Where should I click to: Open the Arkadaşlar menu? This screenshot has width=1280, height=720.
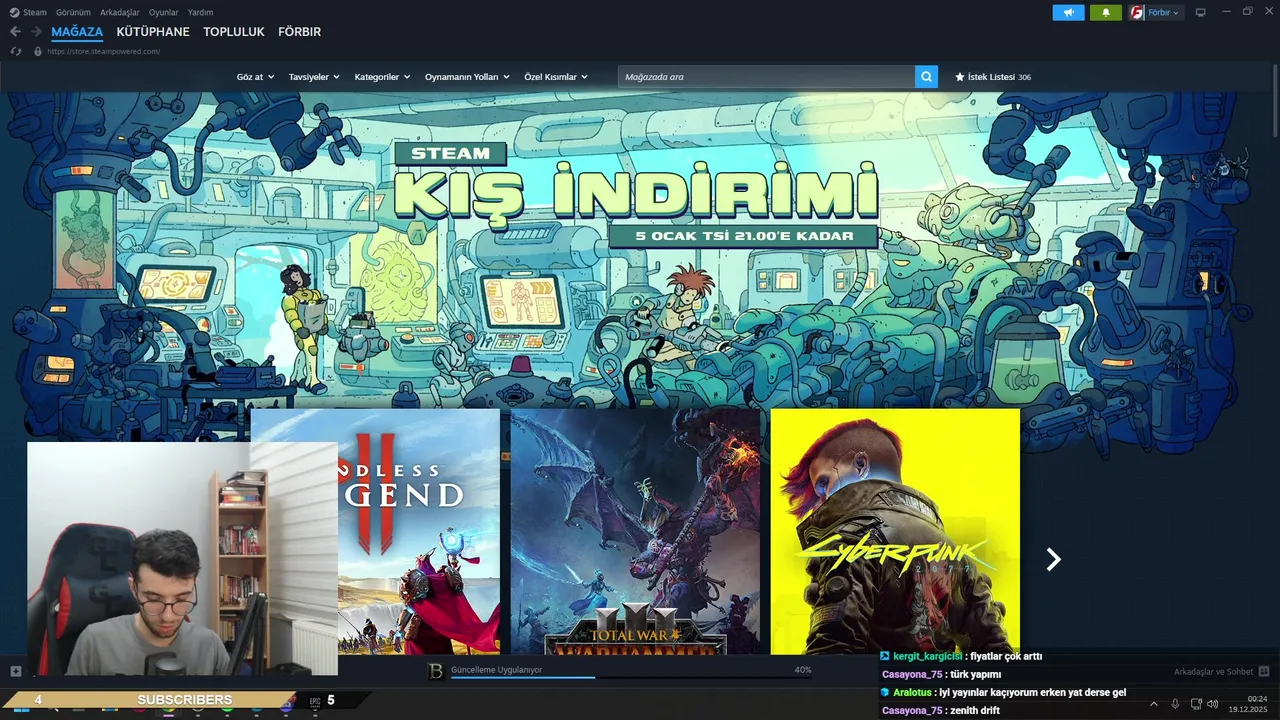click(120, 13)
